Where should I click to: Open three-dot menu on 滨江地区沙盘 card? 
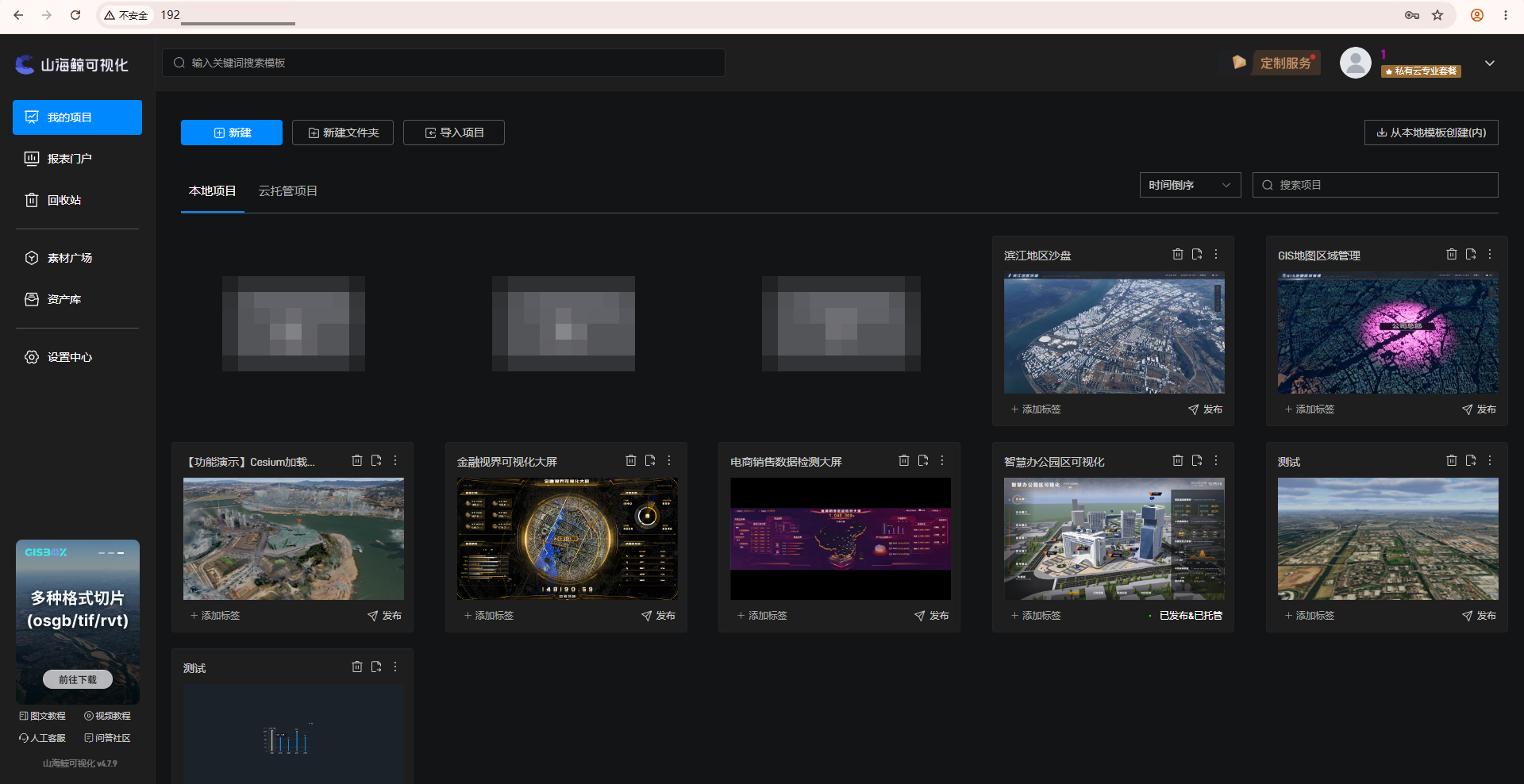(1216, 254)
